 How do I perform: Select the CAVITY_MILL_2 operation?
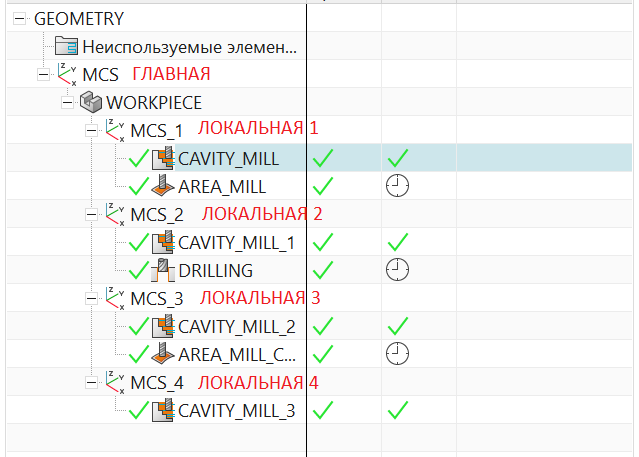pyautogui.click(x=236, y=326)
